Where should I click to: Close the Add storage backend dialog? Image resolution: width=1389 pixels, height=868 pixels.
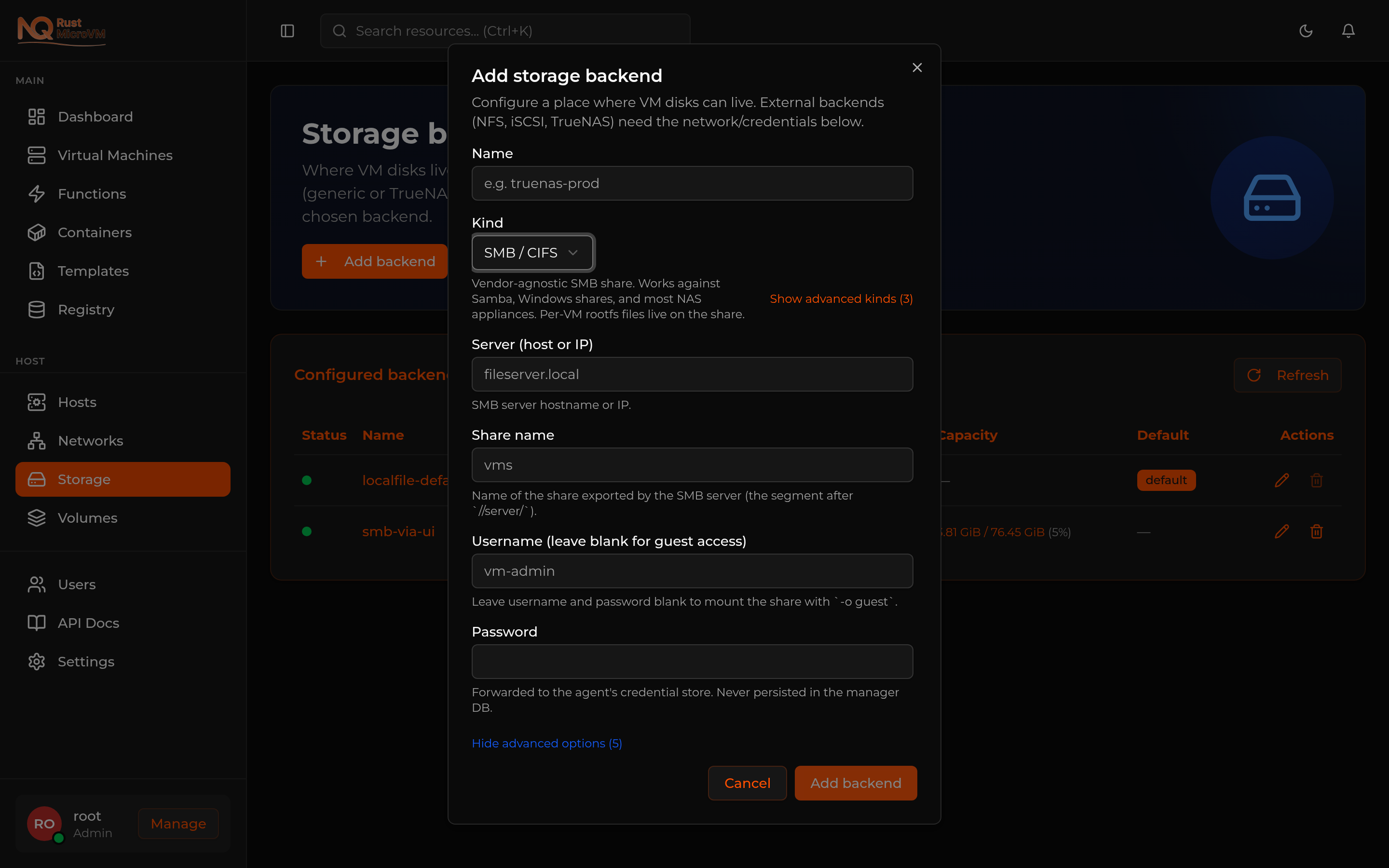[x=917, y=68]
